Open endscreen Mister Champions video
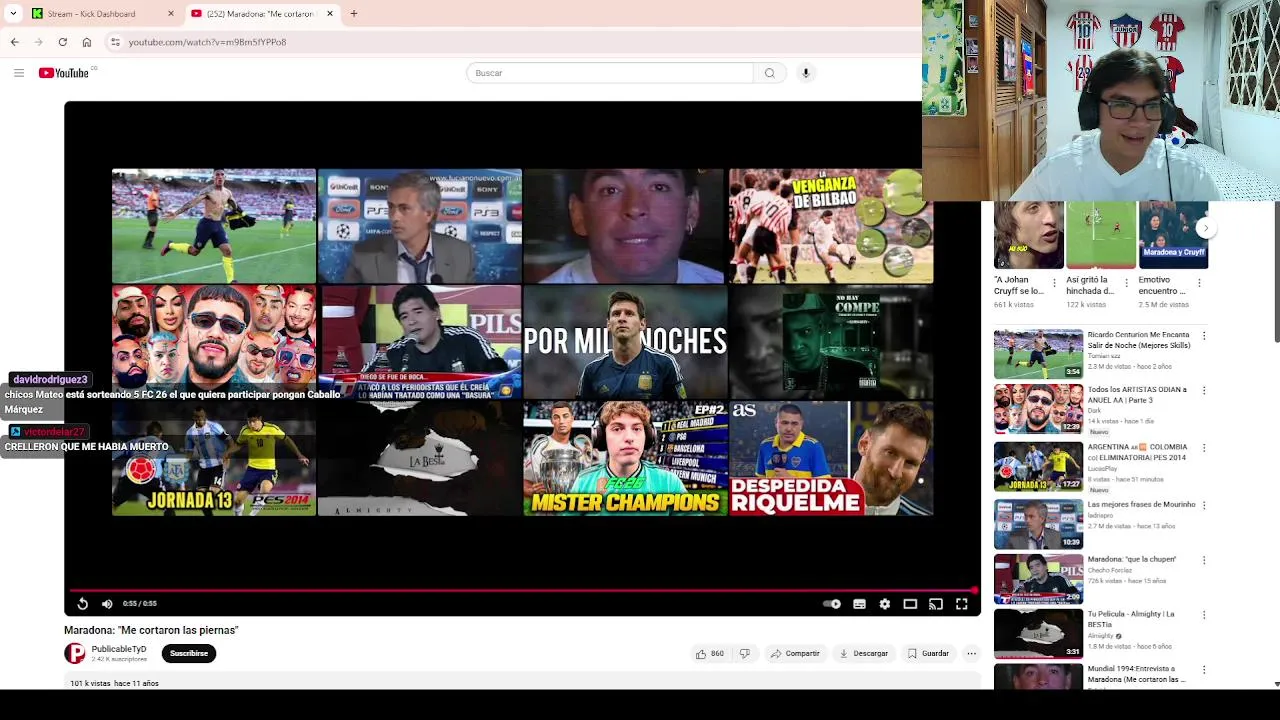This screenshot has width=1280, height=720. pos(625,458)
